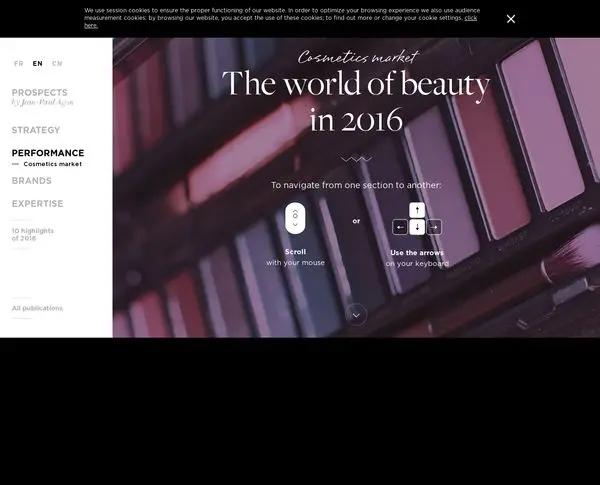Expand the Performance section
This screenshot has width=600, height=485.
pyautogui.click(x=48, y=153)
